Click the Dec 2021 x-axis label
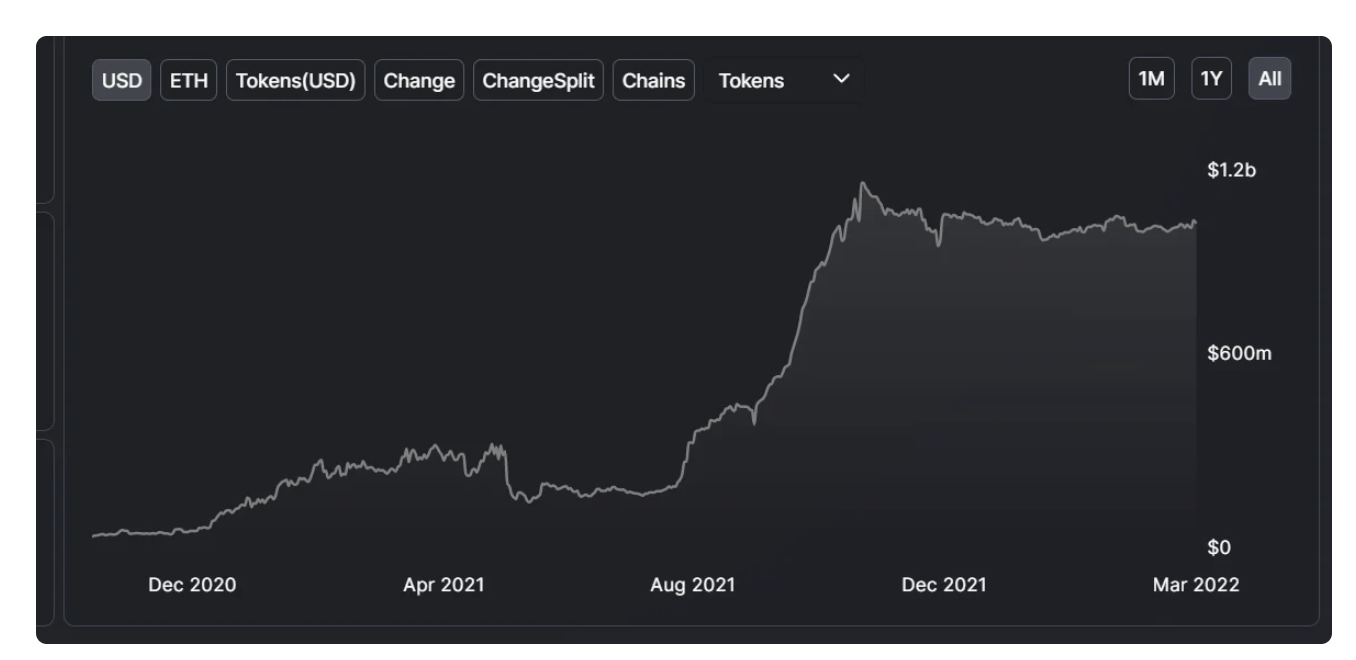The width and height of the screenshot is (1356, 660). [x=944, y=585]
